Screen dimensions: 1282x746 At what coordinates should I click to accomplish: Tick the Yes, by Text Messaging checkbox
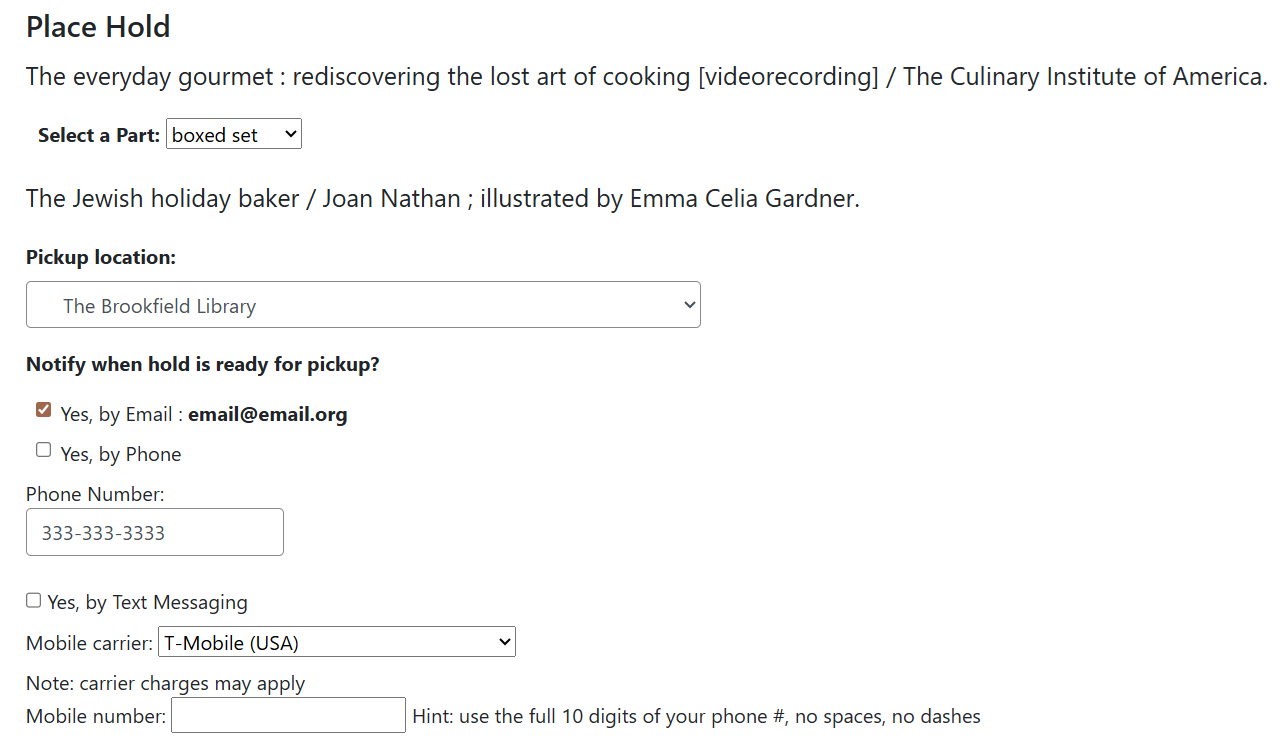point(34,601)
